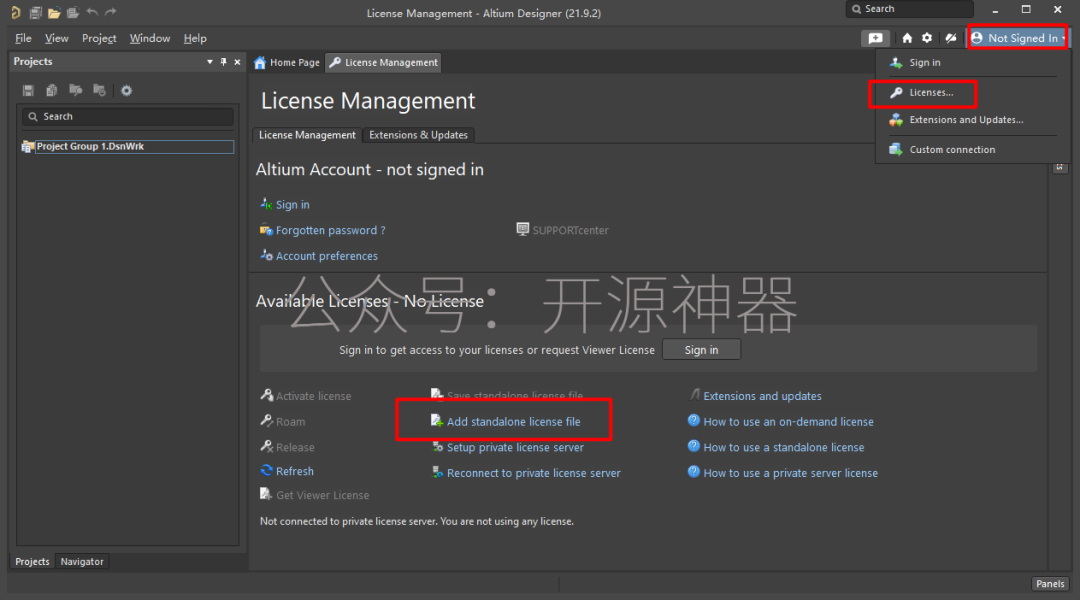The width and height of the screenshot is (1080, 600).
Task: Switch to the Navigator bottom tab
Action: pos(82,561)
